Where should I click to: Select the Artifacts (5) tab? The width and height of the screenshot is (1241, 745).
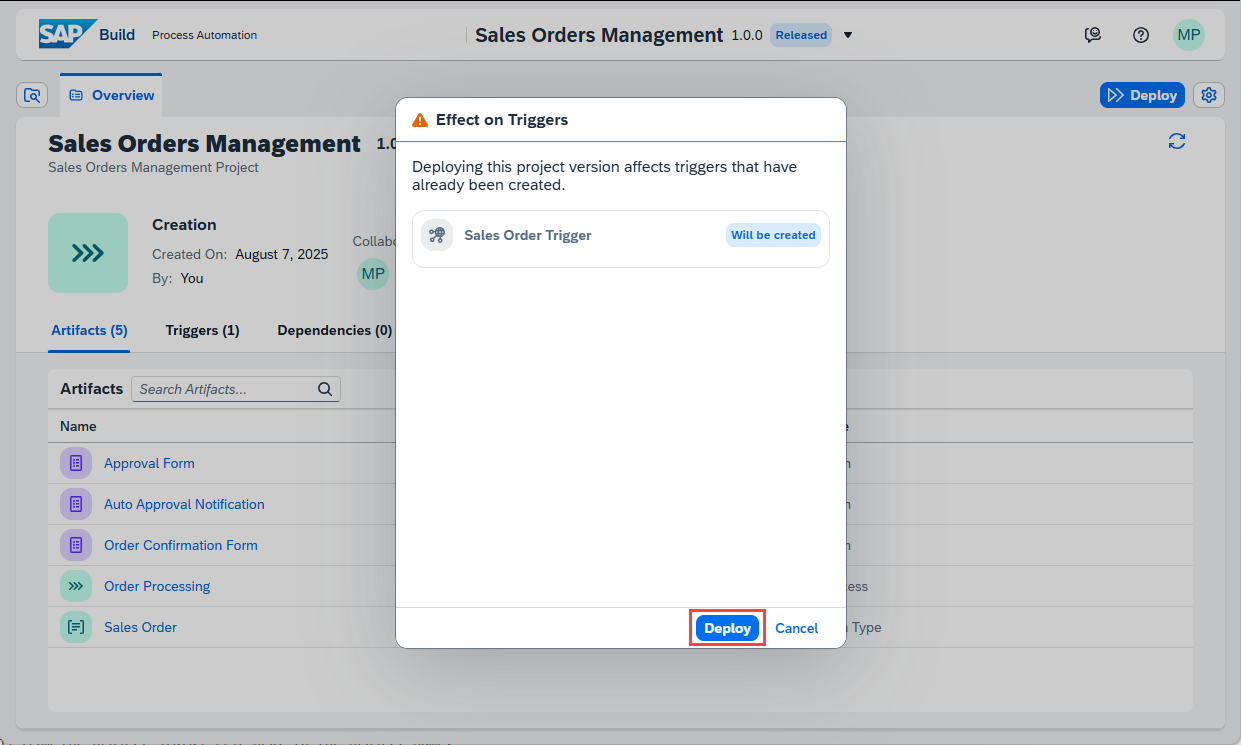coord(89,330)
